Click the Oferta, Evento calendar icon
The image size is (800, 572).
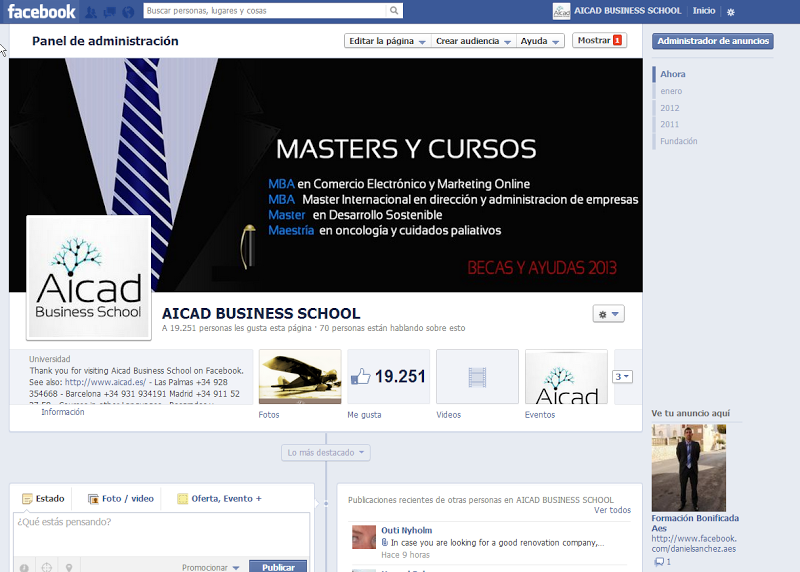(182, 499)
